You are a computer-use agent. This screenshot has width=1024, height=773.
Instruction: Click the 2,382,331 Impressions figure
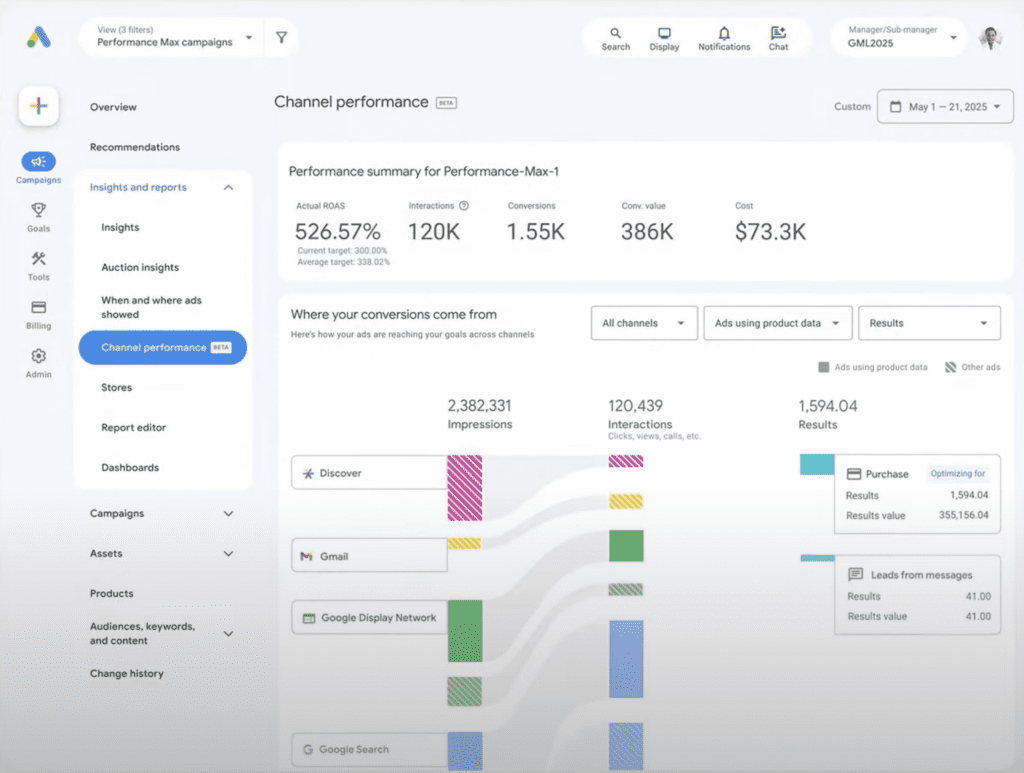(x=479, y=405)
